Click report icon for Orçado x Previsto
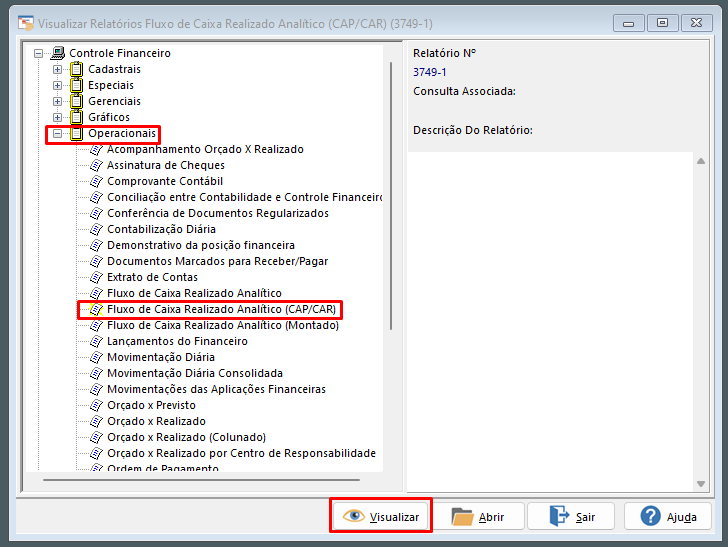728x547 pixels. 96,406
